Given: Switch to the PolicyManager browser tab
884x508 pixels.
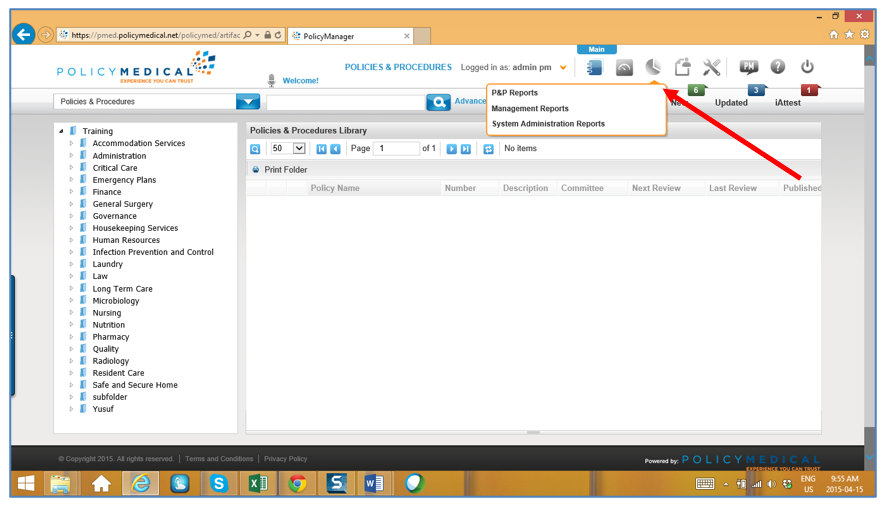Looking at the screenshot, I should pos(351,36).
